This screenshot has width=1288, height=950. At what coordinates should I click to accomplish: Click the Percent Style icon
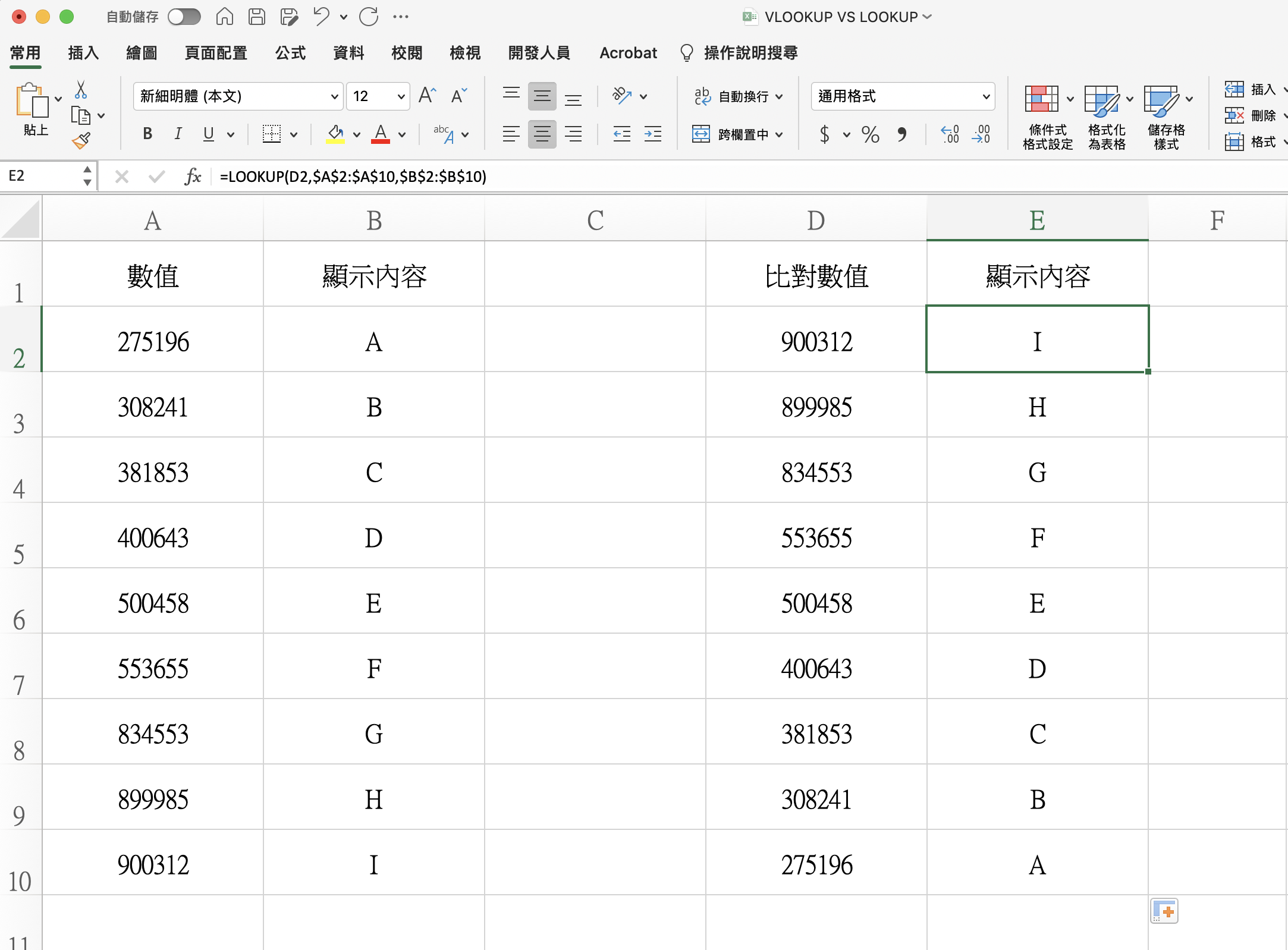tap(870, 134)
